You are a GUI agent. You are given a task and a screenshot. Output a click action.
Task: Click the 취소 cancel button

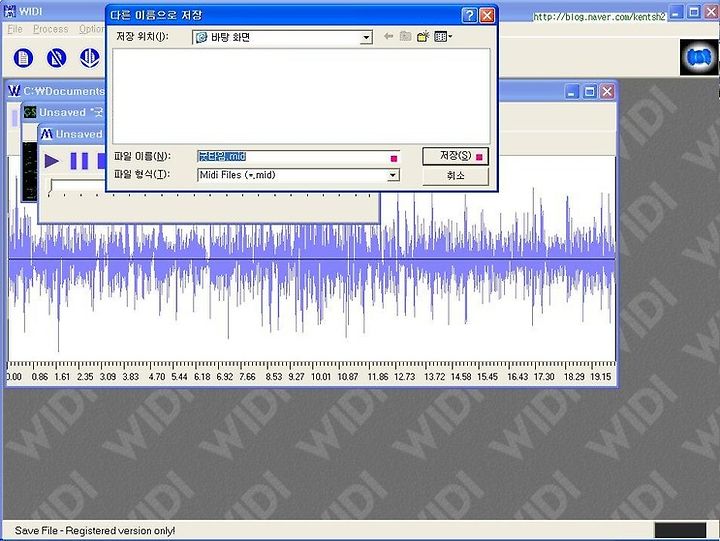click(x=455, y=175)
